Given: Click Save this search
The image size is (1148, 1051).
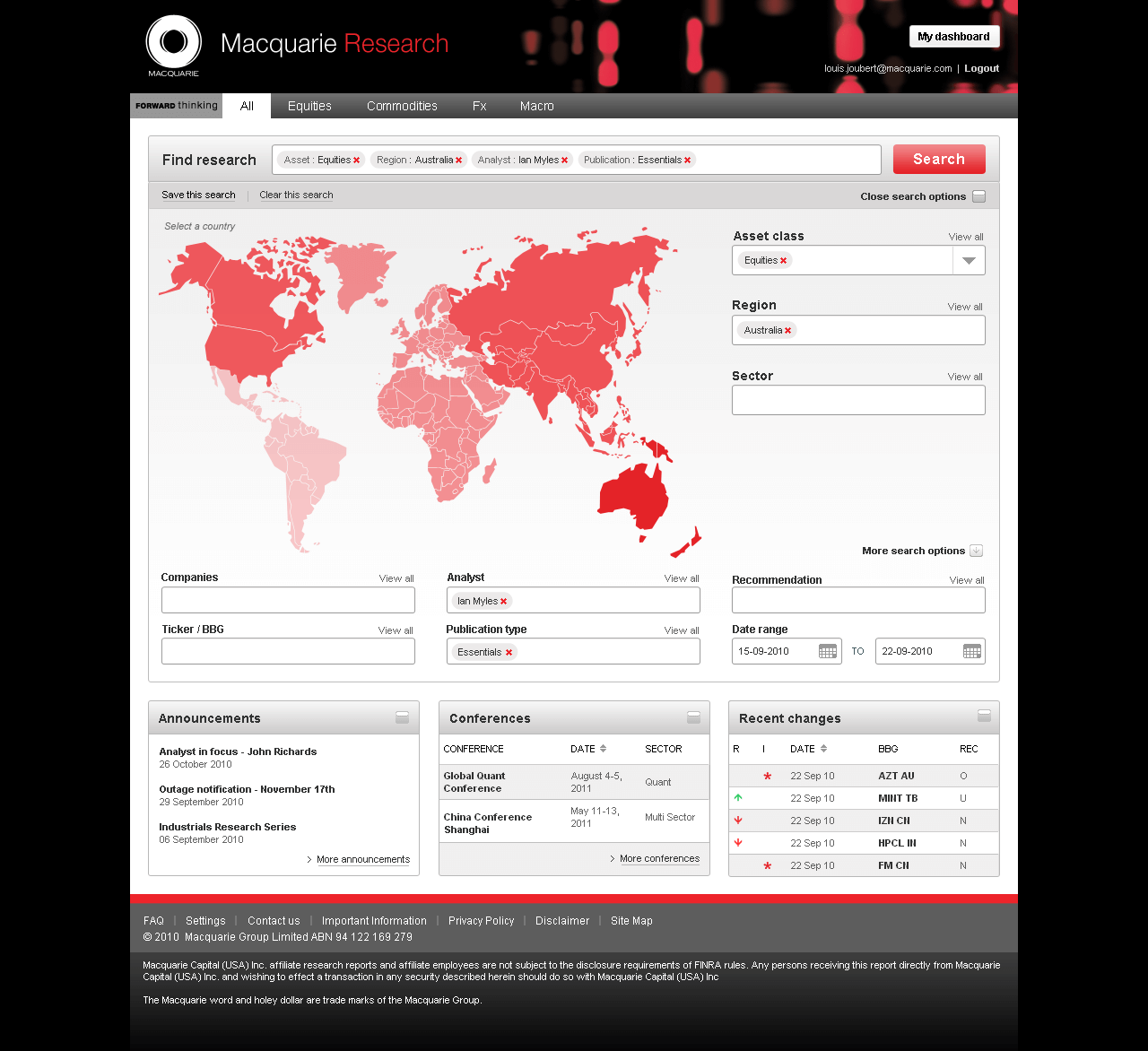Looking at the screenshot, I should (x=198, y=195).
